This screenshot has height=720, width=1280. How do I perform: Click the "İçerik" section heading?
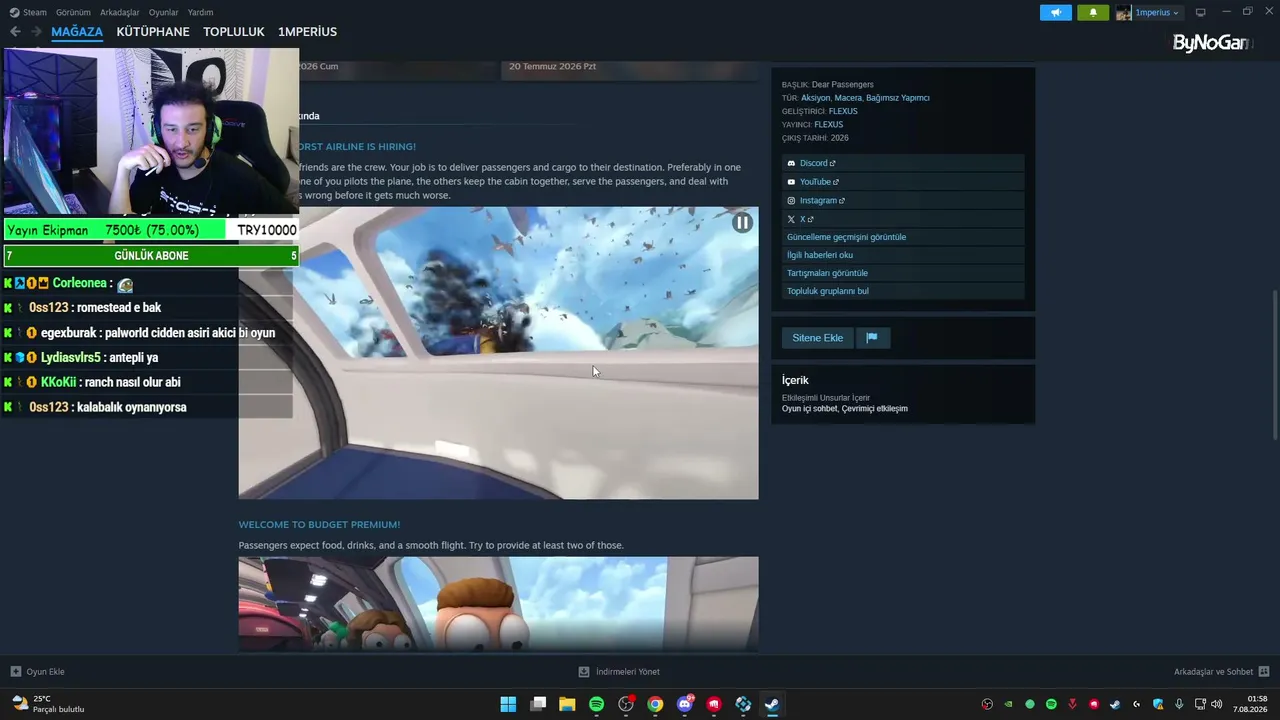[x=795, y=380]
